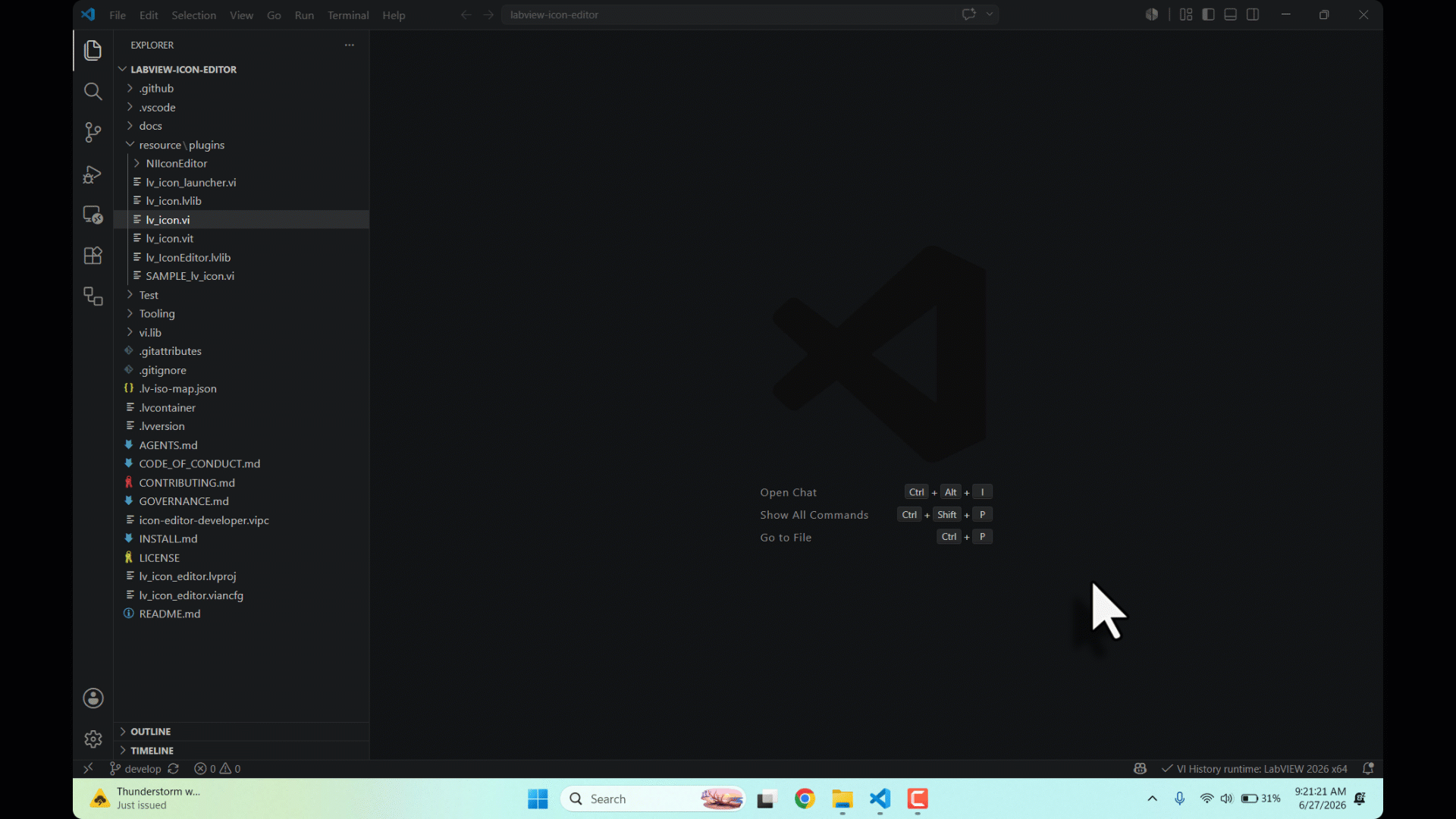Open the Run and Debug view
The height and width of the screenshot is (819, 1456).
coord(93,174)
